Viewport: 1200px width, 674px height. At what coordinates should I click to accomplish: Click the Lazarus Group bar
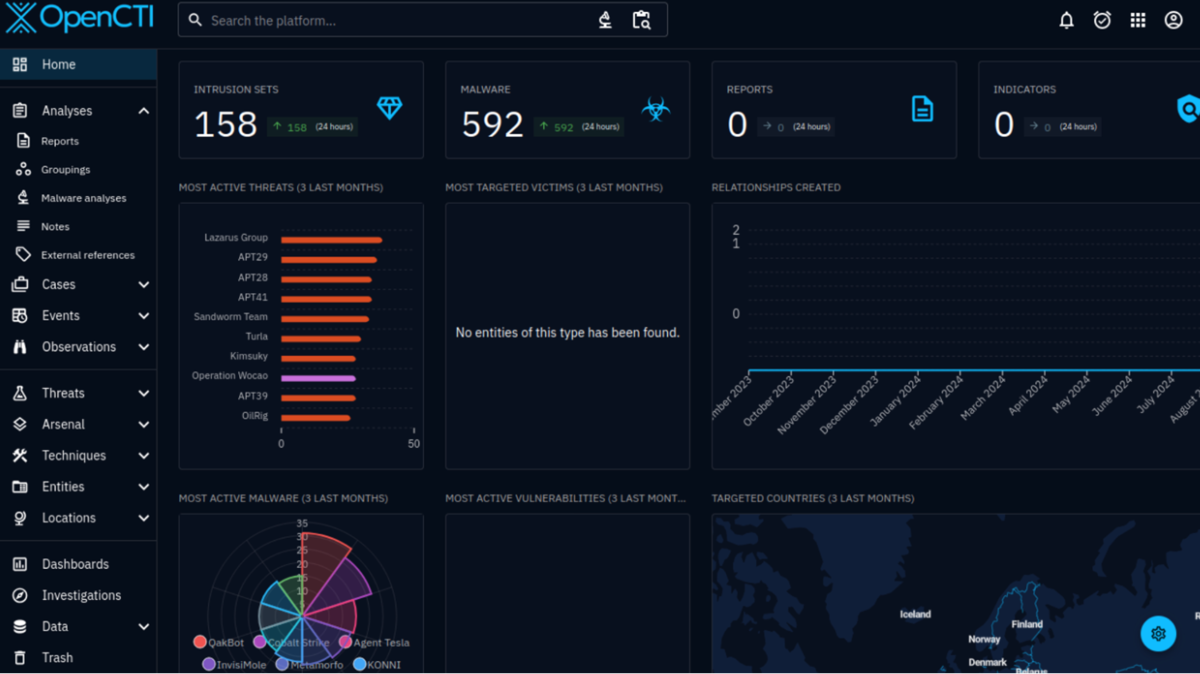point(331,240)
